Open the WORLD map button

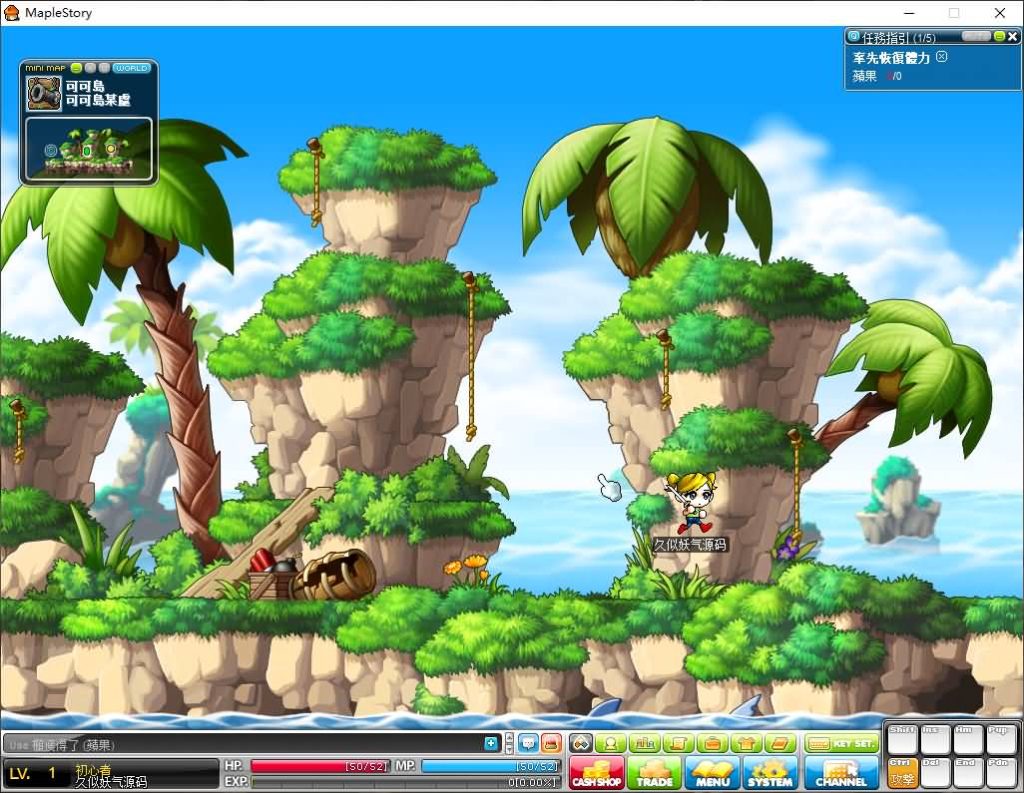tap(131, 68)
